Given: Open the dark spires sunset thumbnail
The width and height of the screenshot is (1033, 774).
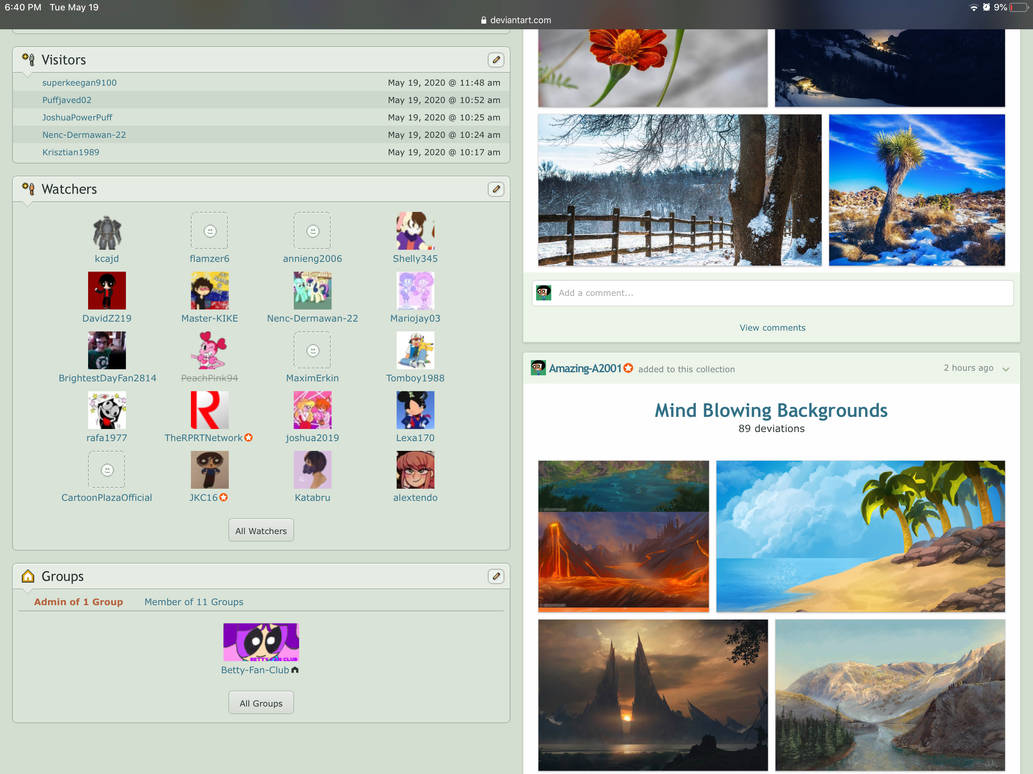Looking at the screenshot, I should (653, 695).
